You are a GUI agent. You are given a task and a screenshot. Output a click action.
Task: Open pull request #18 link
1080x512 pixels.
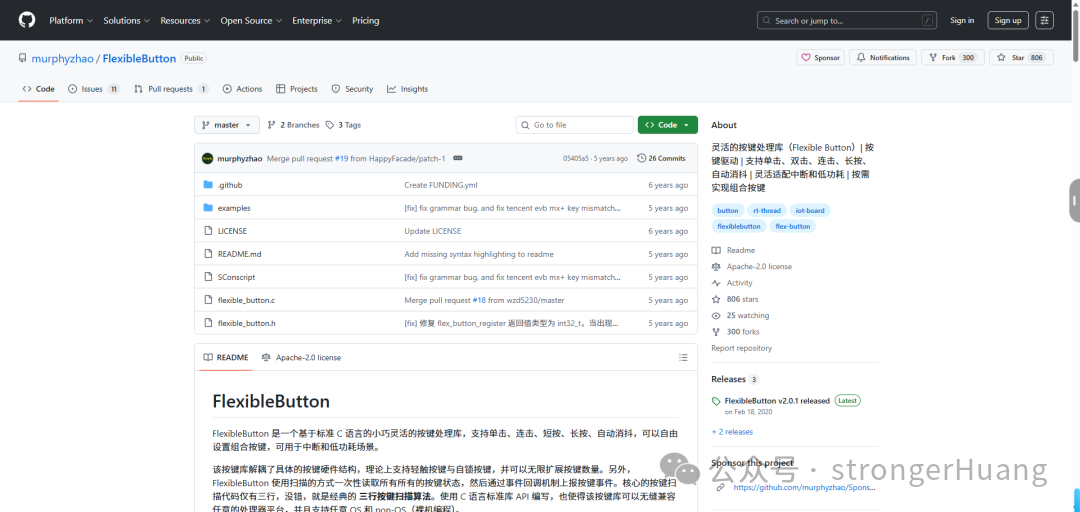(479, 300)
